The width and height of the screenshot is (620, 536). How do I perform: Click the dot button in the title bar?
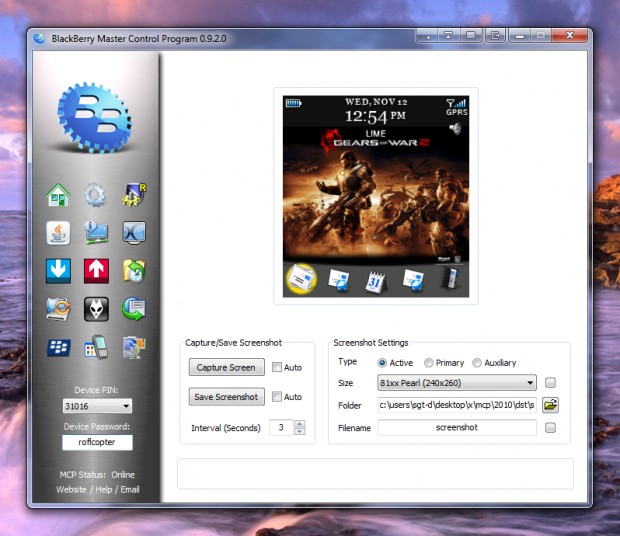[427, 36]
